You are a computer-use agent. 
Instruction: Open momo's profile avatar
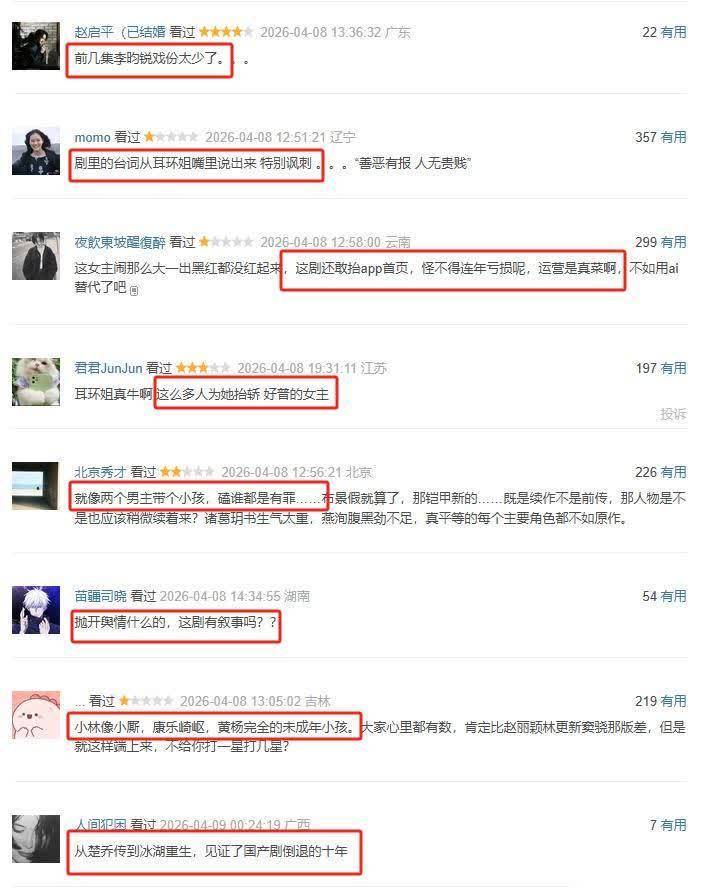pyautogui.click(x=36, y=151)
